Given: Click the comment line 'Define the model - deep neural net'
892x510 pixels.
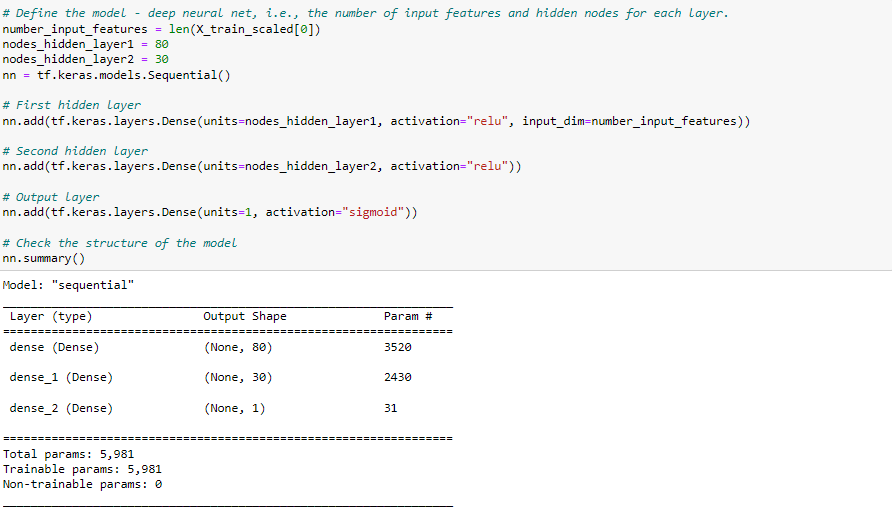Looking at the screenshot, I should click(x=365, y=13).
